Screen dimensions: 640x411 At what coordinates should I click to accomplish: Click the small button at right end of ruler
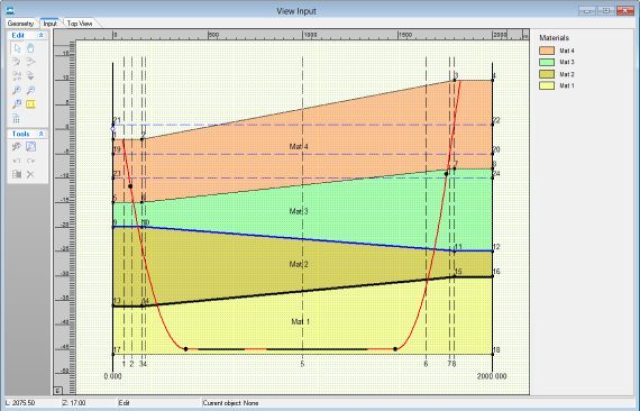[x=526, y=36]
